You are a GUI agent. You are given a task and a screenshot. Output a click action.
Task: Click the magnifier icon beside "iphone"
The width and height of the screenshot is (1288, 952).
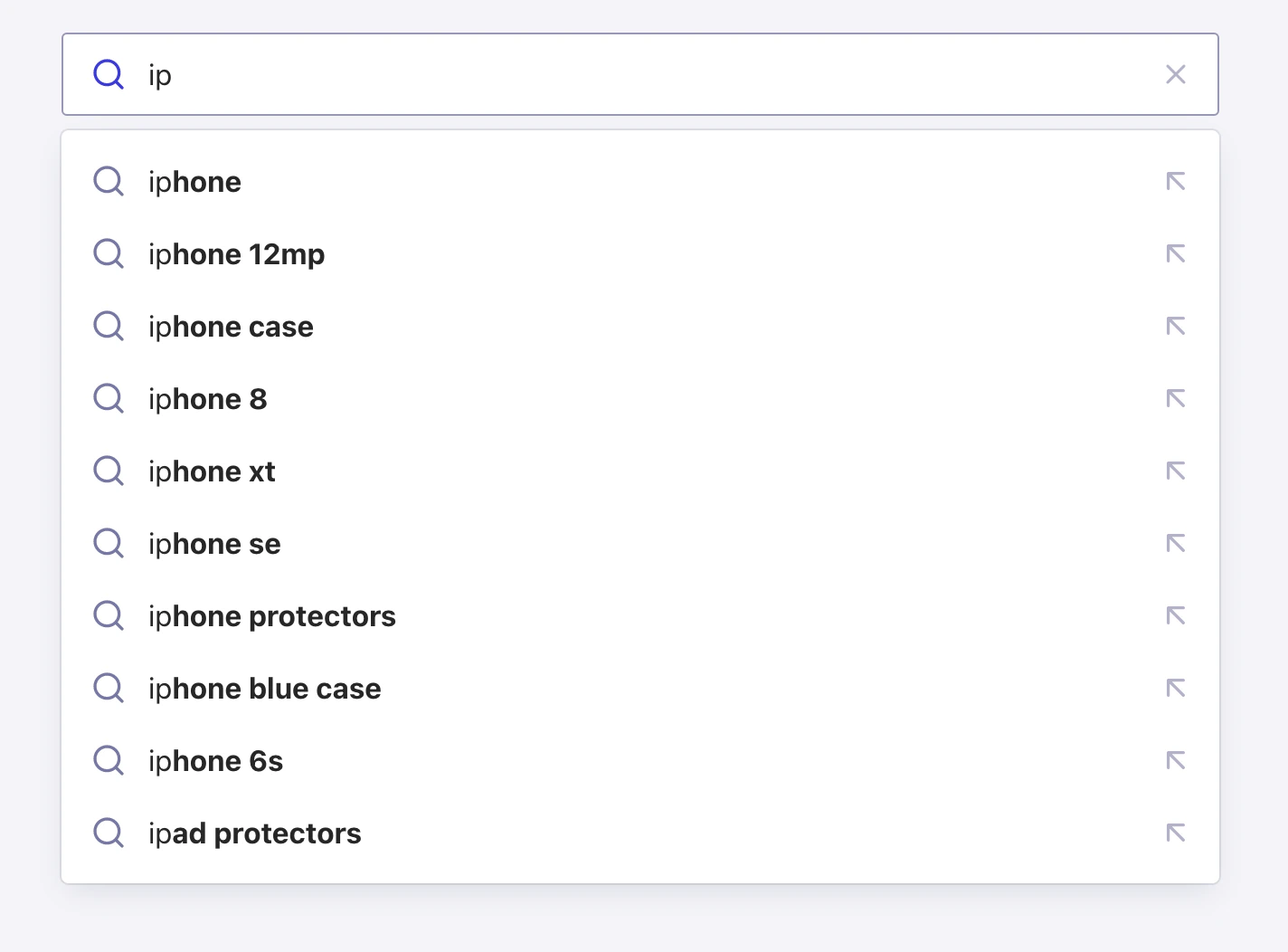108,181
